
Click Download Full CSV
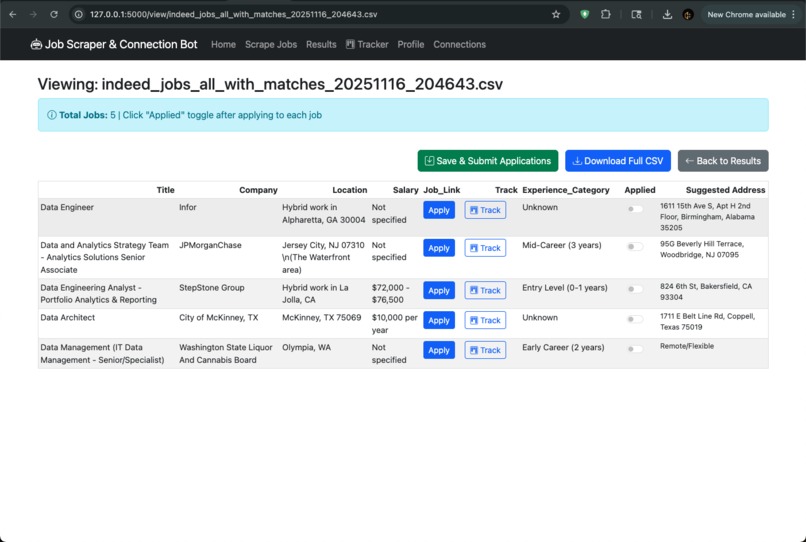click(x=618, y=161)
